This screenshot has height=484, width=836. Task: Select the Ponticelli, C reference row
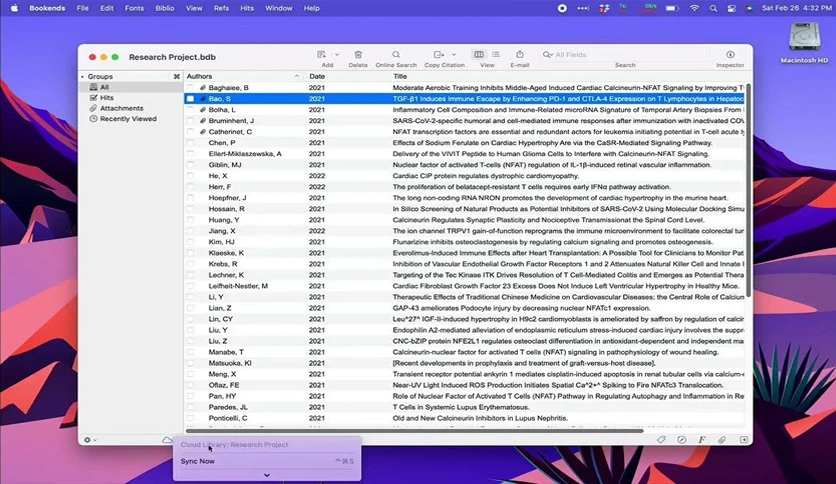point(464,418)
